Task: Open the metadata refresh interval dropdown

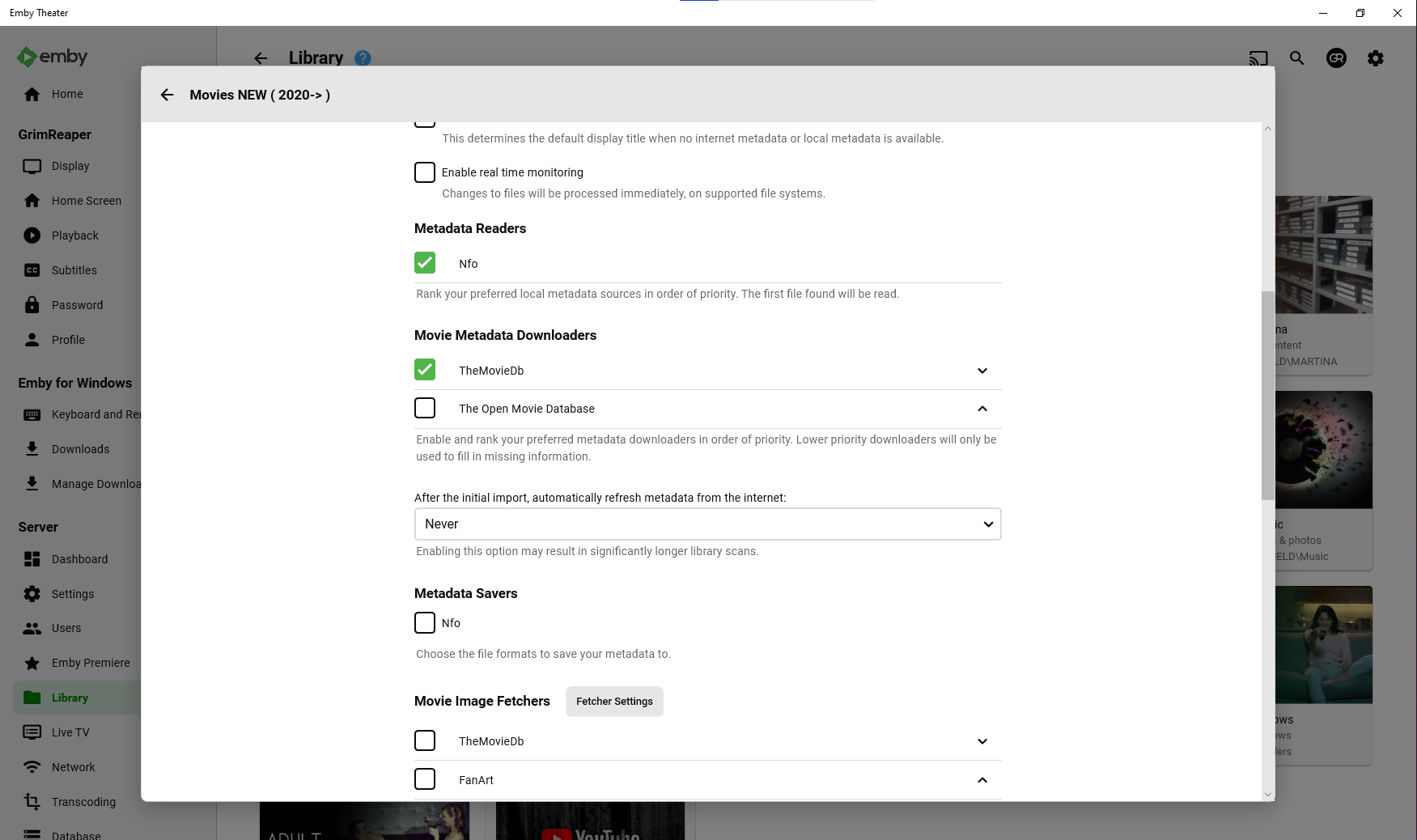Action: [x=708, y=524]
